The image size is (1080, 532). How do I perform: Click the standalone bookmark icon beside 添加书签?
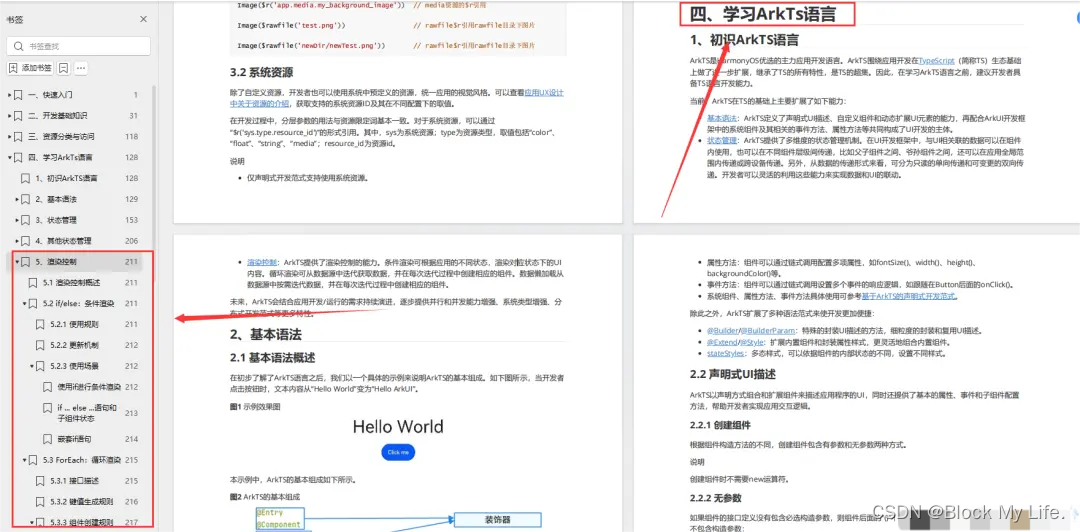point(63,68)
